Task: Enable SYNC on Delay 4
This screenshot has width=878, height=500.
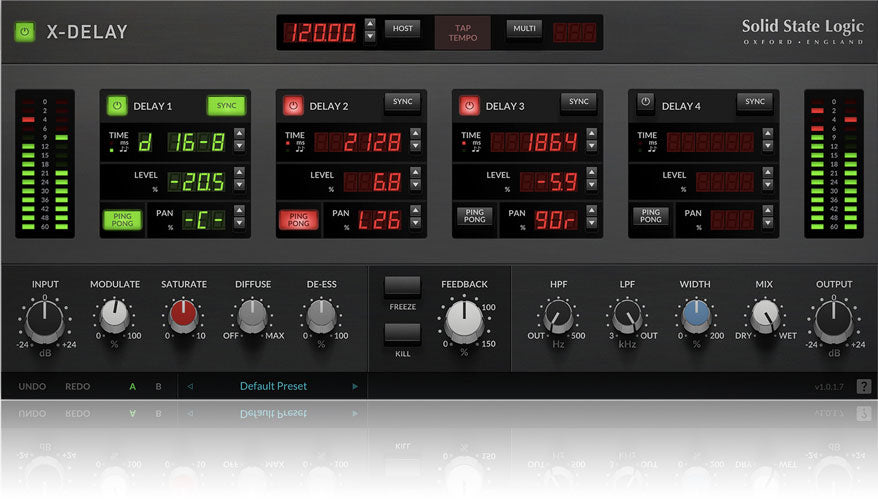Action: pos(754,102)
